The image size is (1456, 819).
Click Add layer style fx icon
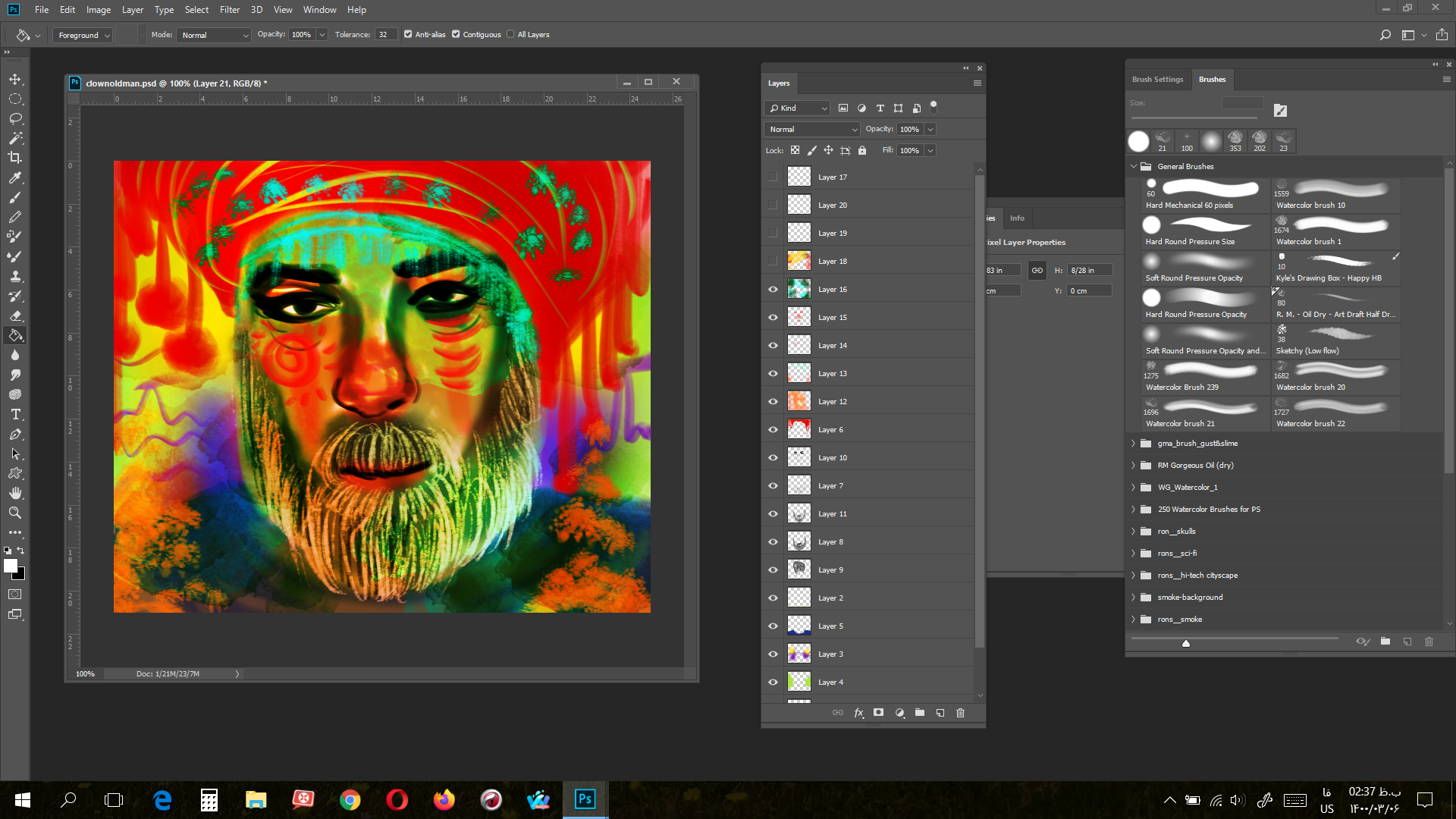[x=858, y=713]
